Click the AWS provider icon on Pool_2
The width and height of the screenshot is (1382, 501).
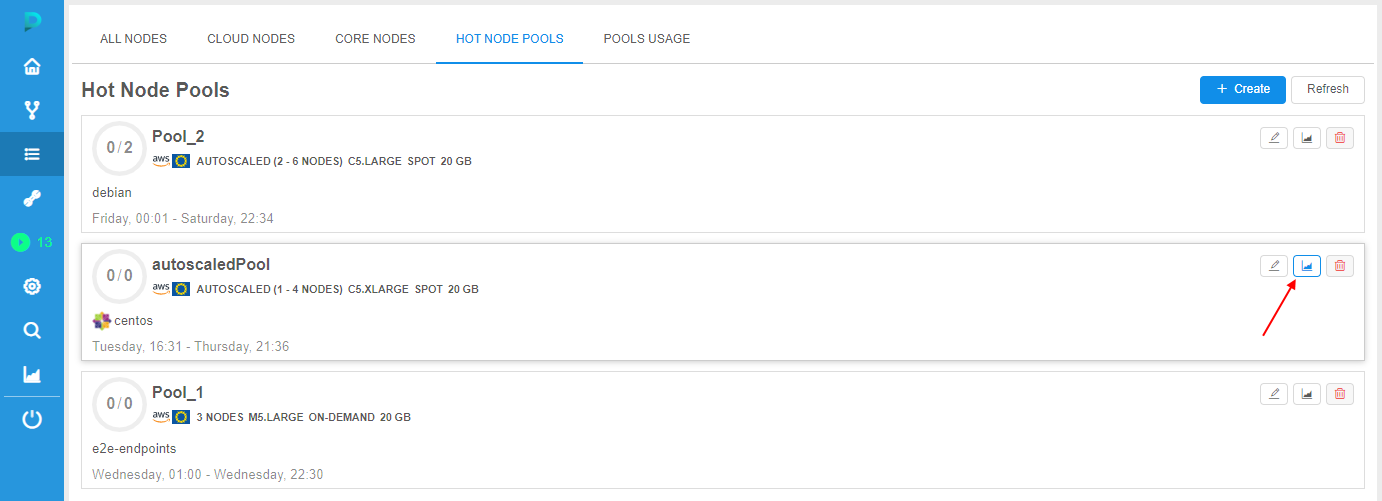(160, 160)
